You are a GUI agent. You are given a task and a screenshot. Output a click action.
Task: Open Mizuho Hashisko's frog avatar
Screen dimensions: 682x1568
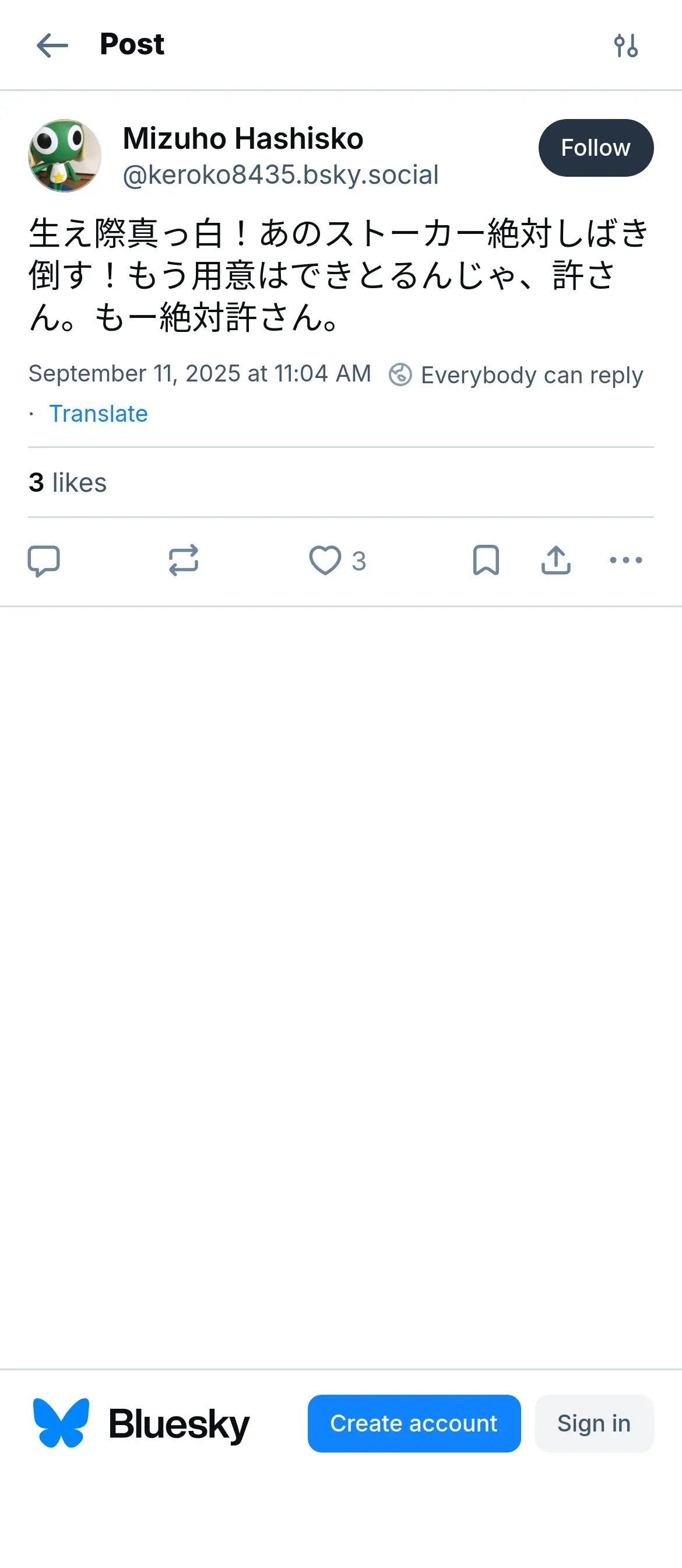click(65, 156)
